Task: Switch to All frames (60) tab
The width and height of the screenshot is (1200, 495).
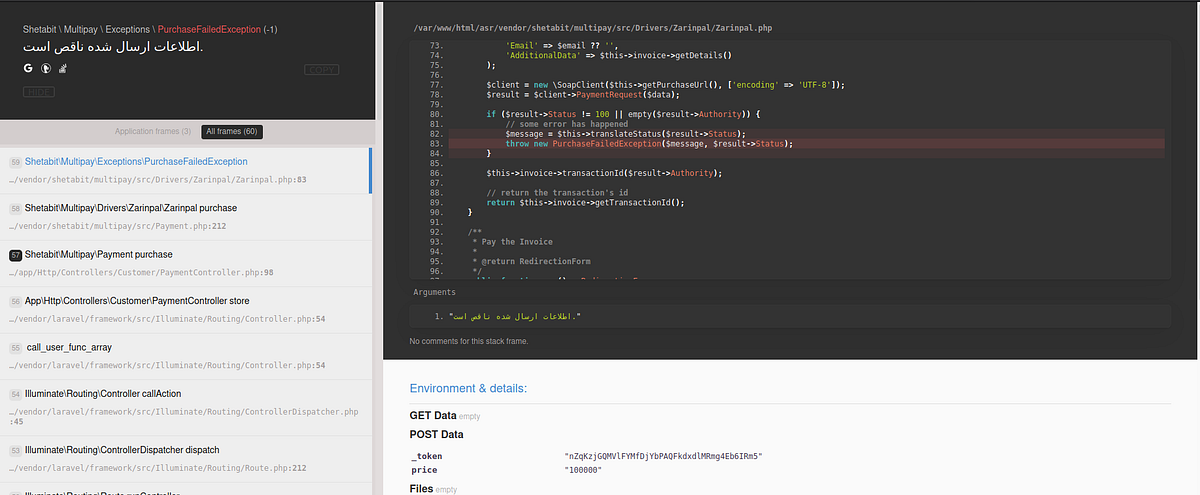Action: (x=232, y=132)
